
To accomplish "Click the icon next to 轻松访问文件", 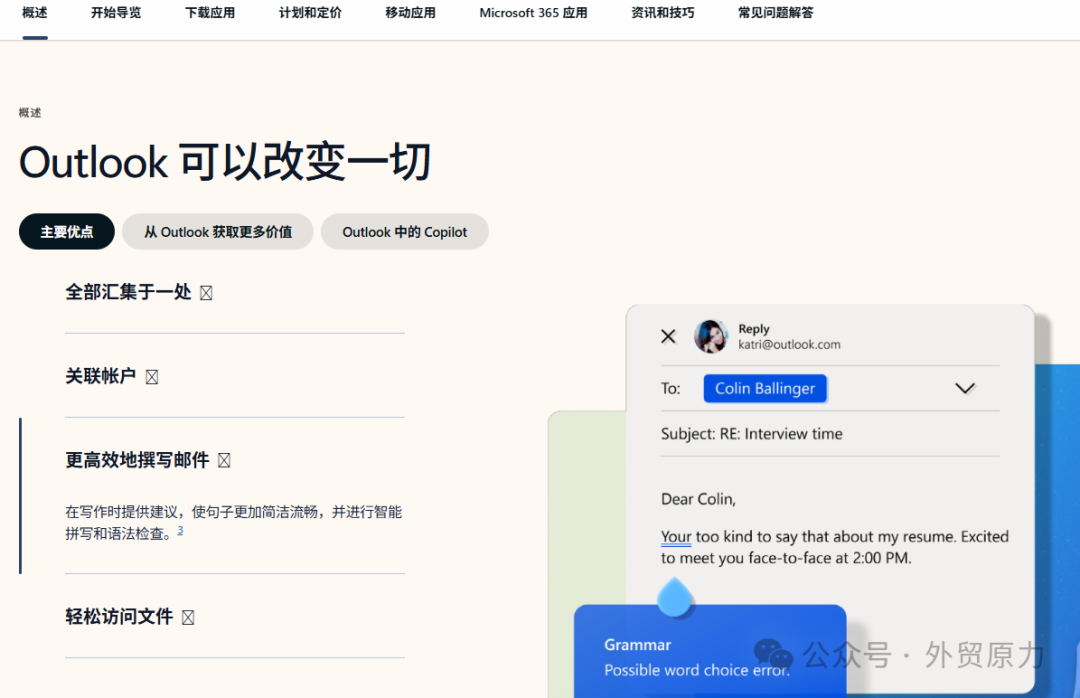I will 188,617.
